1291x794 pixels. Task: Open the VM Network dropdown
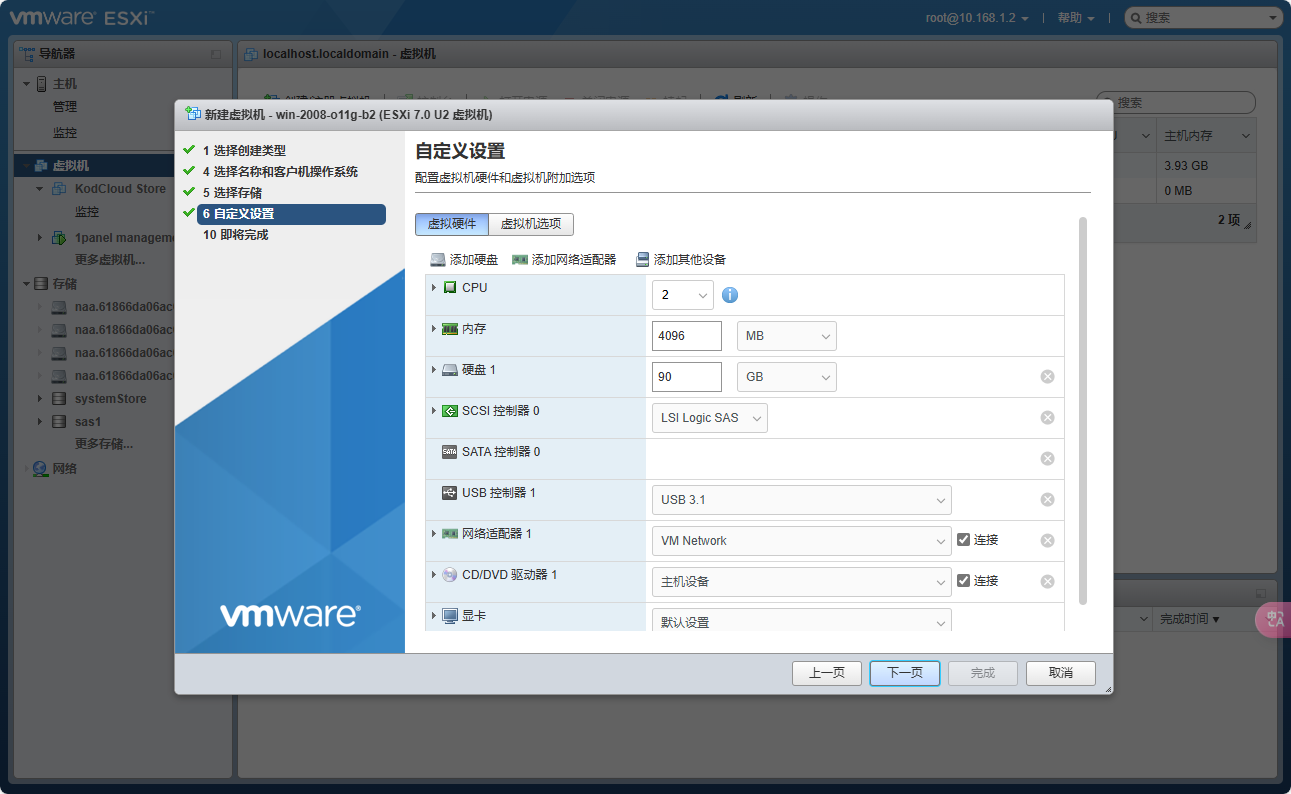point(802,541)
